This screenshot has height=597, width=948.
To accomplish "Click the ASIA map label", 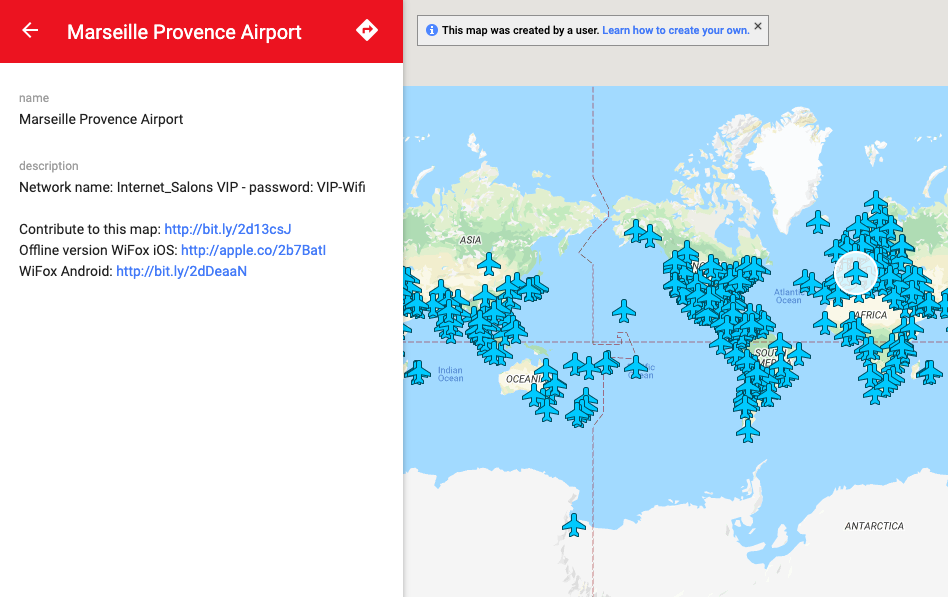I will pos(470,240).
